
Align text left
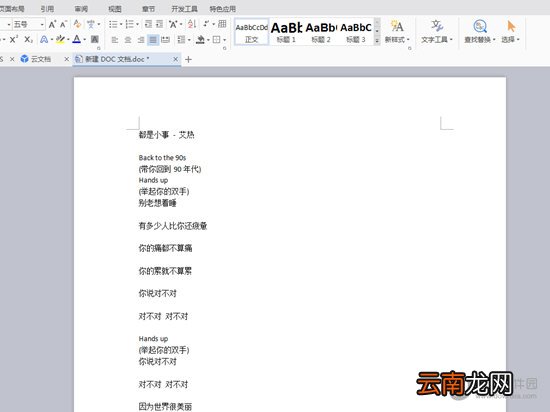[115, 40]
